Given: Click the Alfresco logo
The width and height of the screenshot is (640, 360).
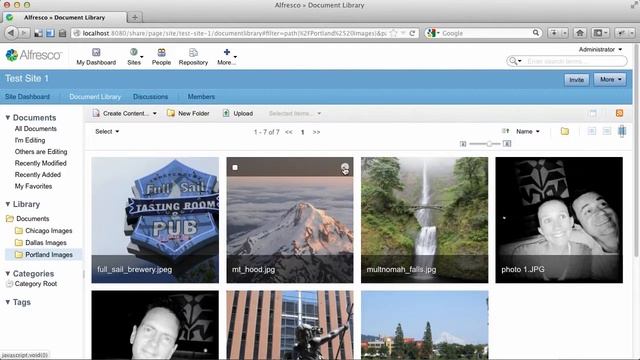Looking at the screenshot, I should click(34, 55).
